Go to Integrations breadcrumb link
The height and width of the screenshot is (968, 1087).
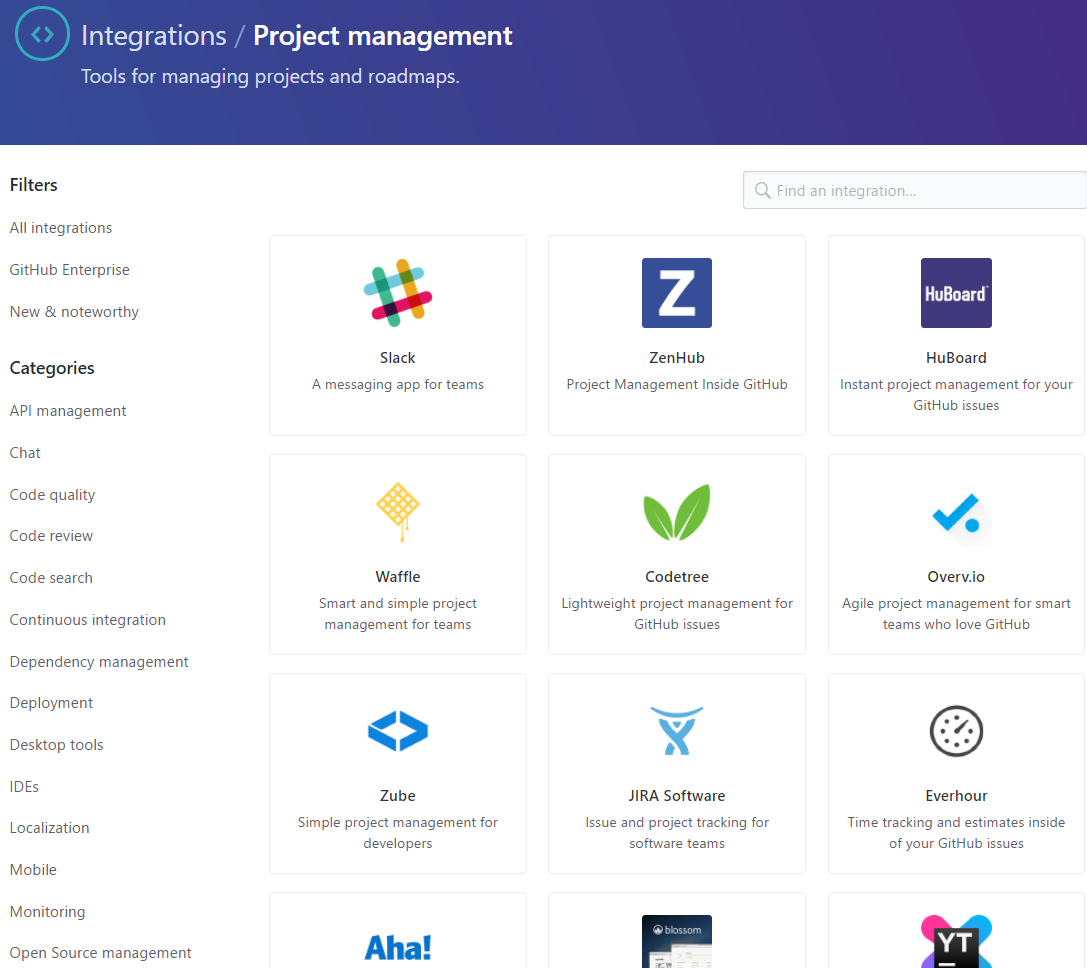(153, 35)
